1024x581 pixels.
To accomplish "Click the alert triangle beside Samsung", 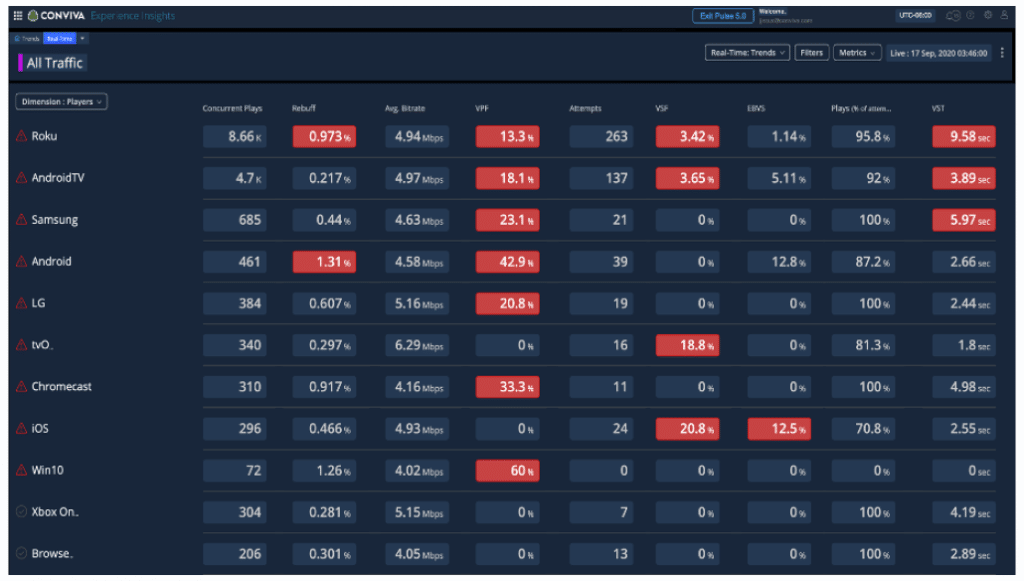I will pos(22,219).
